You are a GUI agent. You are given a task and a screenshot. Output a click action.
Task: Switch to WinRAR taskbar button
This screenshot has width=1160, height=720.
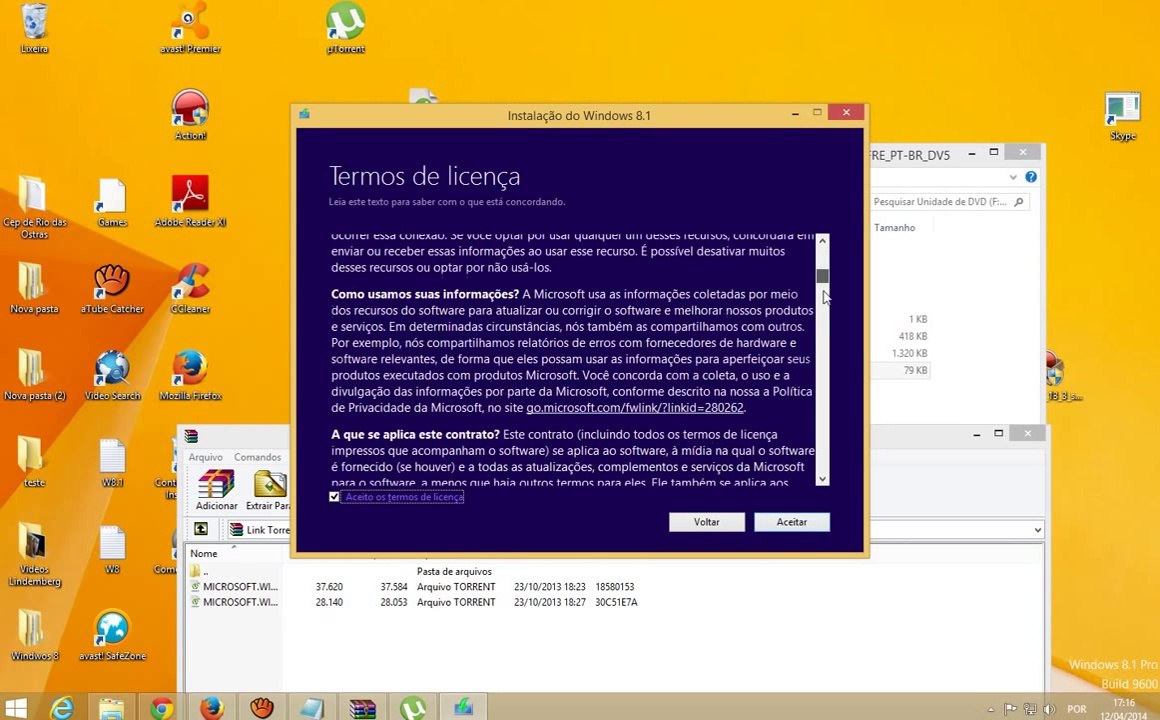(362, 707)
